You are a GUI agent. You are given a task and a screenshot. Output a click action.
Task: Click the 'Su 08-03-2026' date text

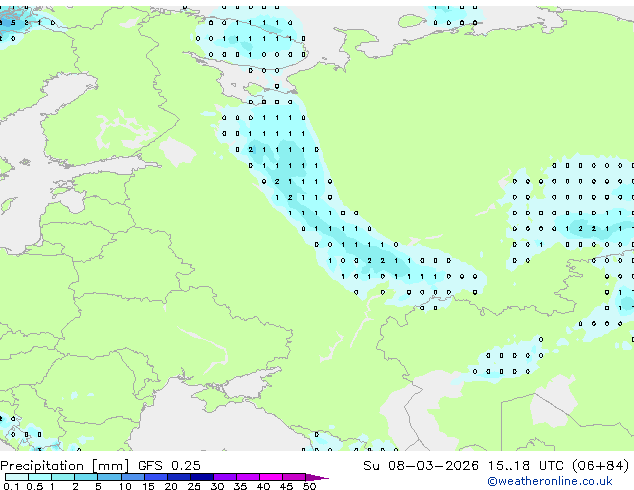421,466
